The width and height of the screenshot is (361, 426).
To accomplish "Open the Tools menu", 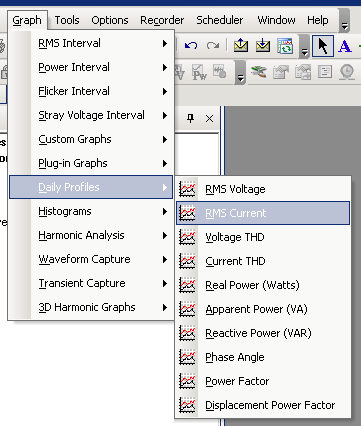I will point(67,20).
